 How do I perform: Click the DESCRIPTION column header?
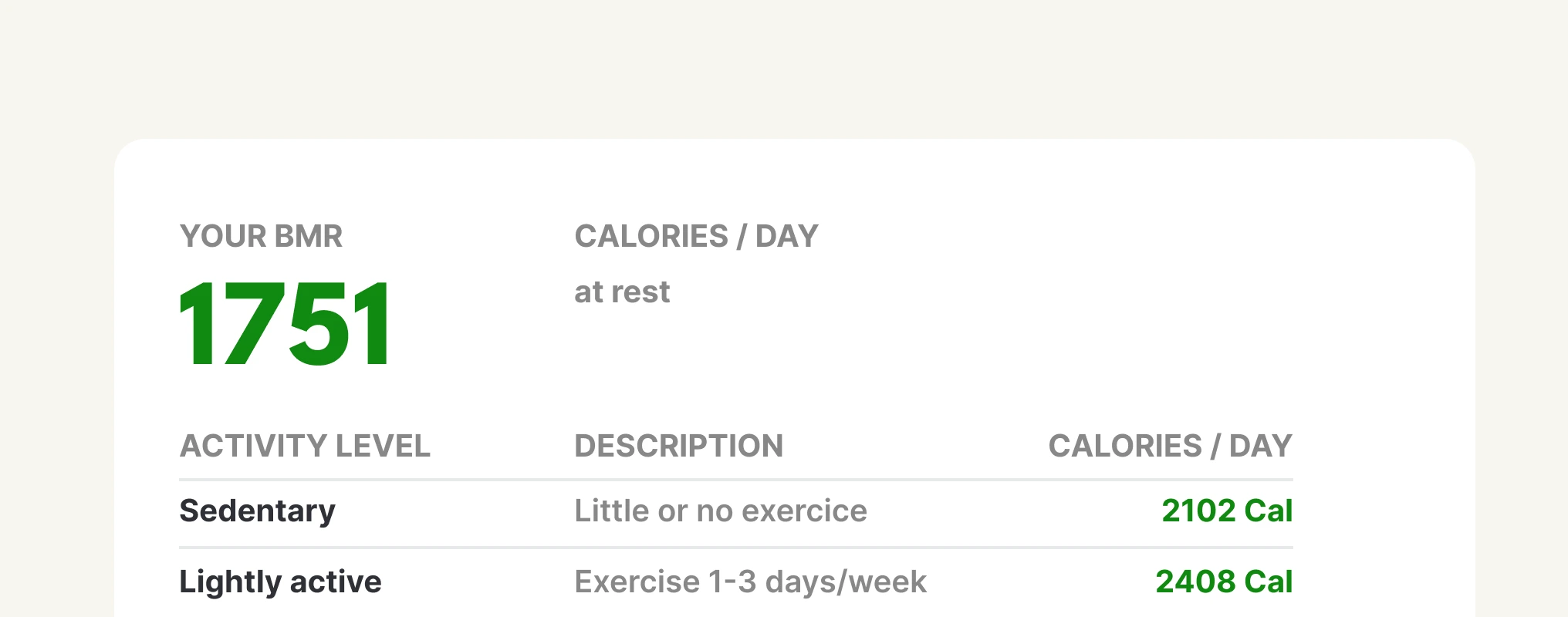(x=679, y=446)
